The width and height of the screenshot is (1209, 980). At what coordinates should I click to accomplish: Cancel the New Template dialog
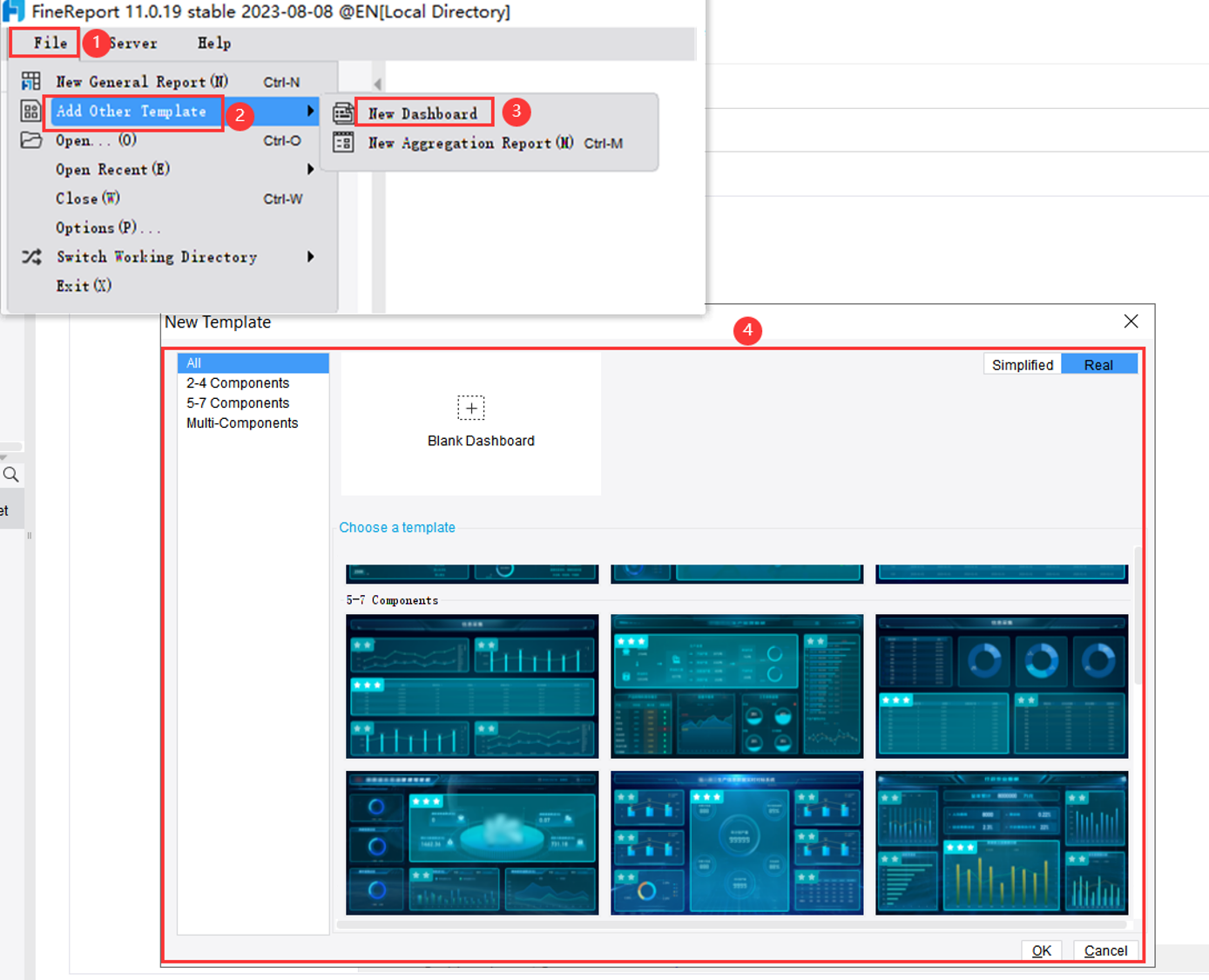[x=1104, y=950]
